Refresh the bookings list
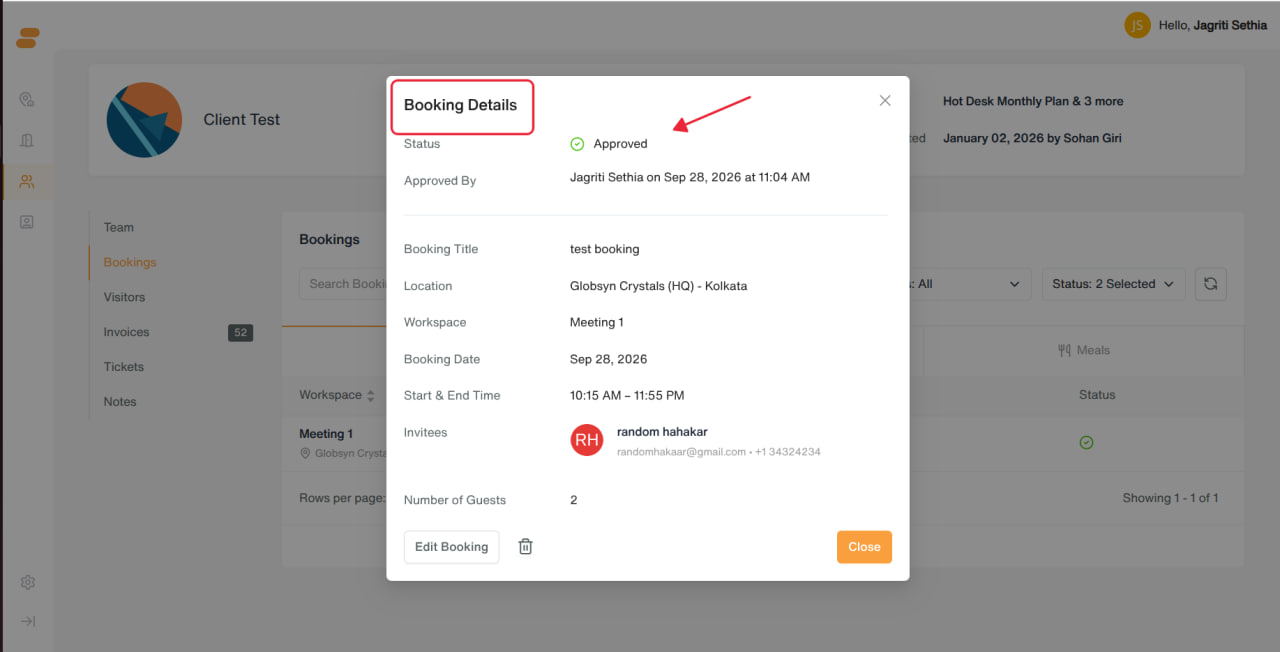 click(1210, 284)
